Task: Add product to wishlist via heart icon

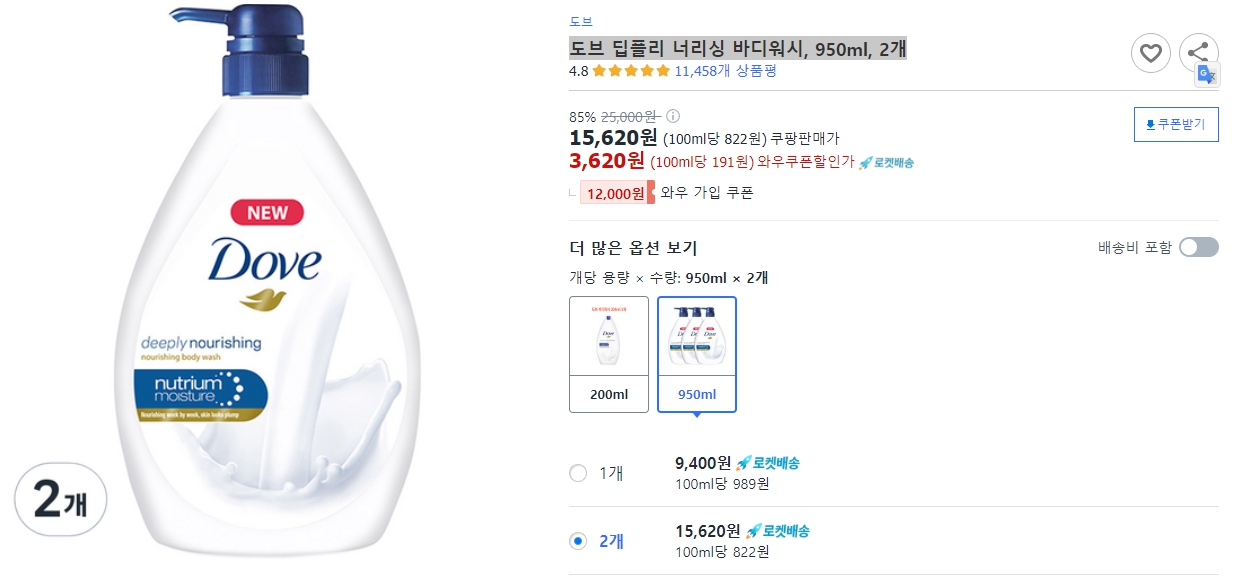Action: tap(1151, 53)
